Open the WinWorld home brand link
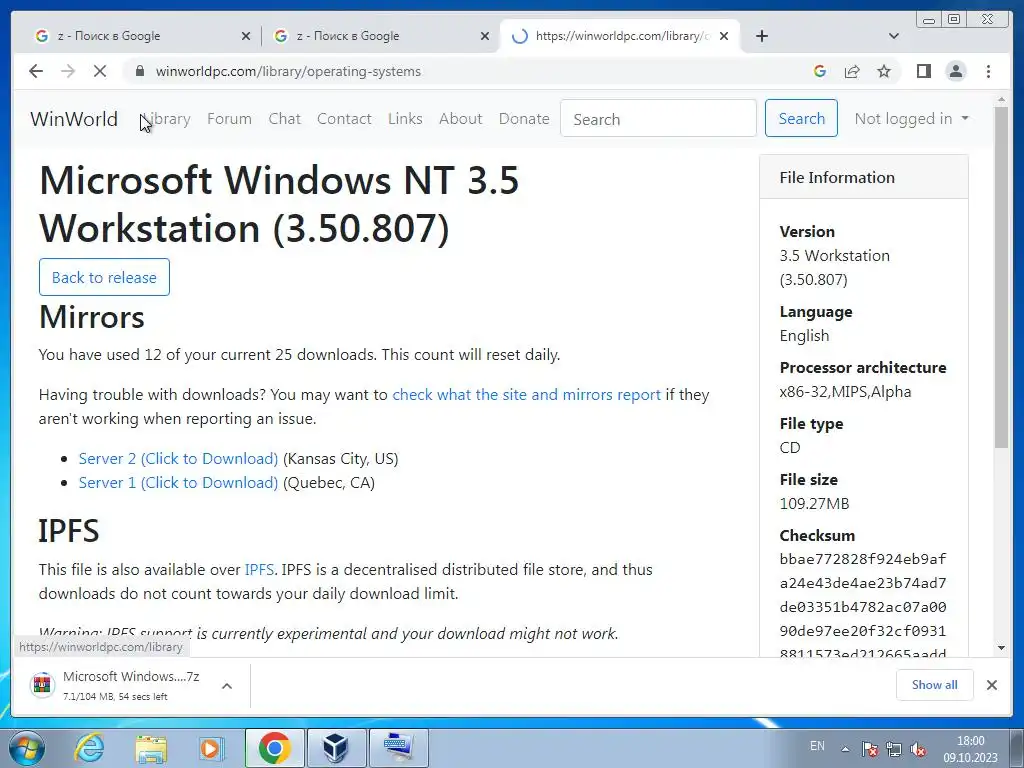The width and height of the screenshot is (1024, 768). click(x=74, y=119)
